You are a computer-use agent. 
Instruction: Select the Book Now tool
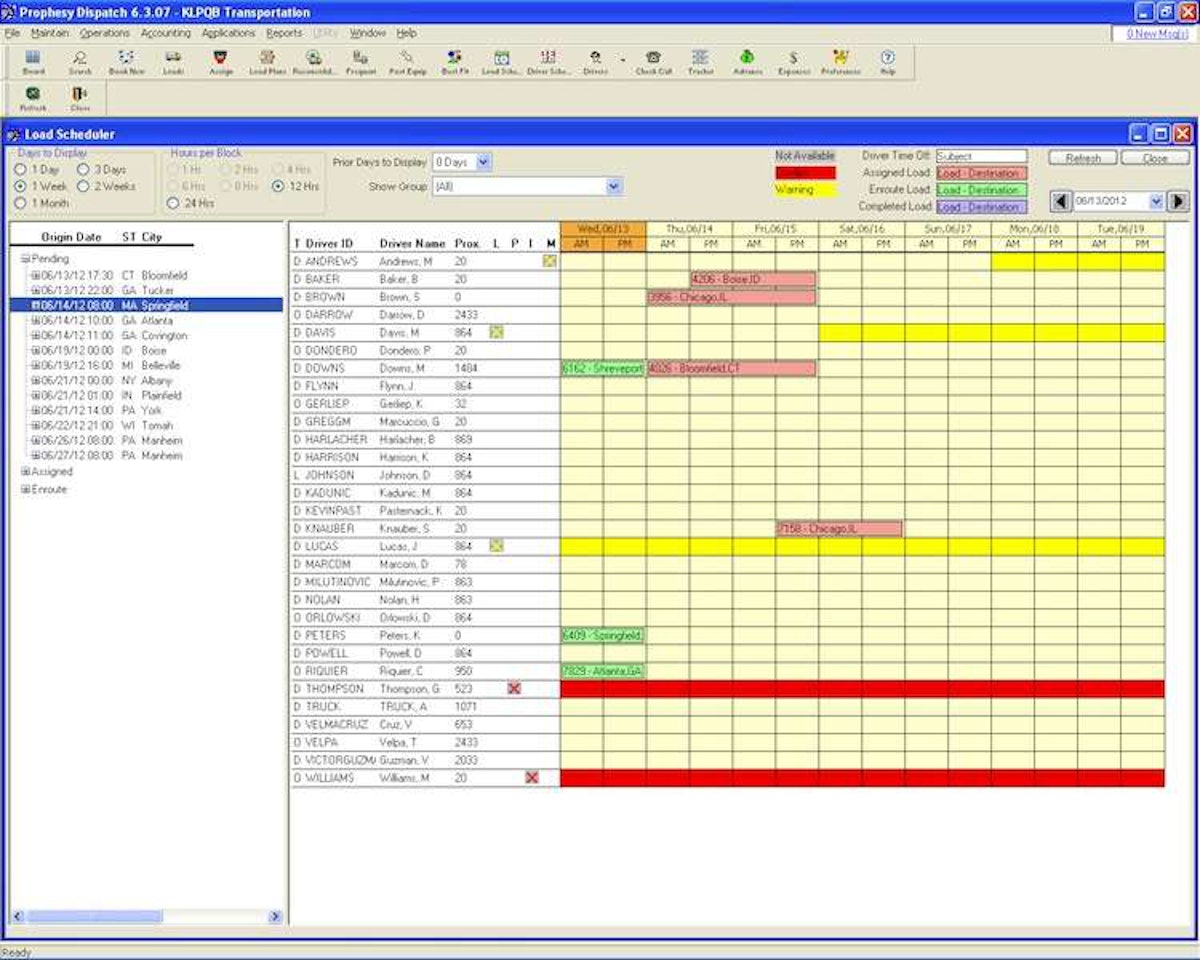[x=128, y=60]
